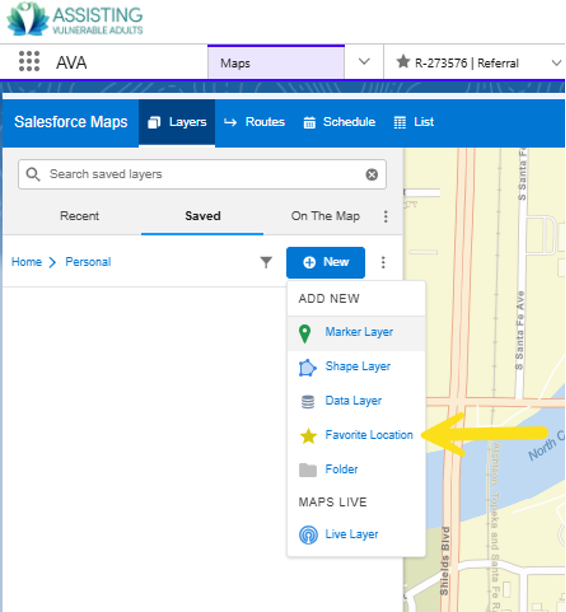Select Data Layer menu option
The image size is (566, 612).
click(x=356, y=401)
